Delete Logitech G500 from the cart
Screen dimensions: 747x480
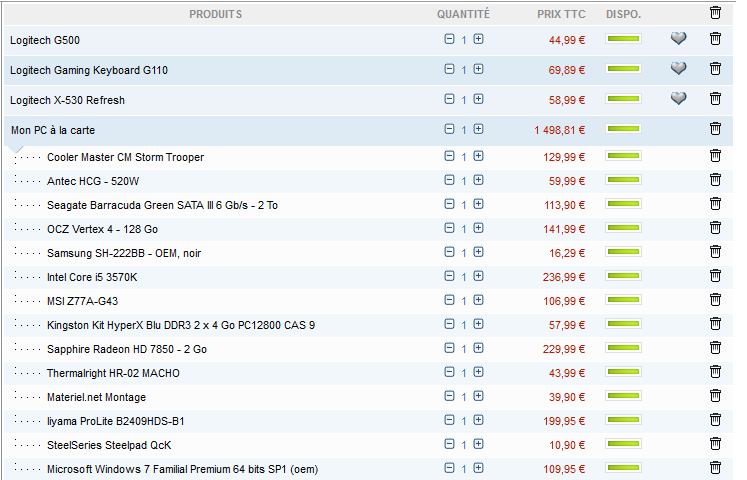715,39
